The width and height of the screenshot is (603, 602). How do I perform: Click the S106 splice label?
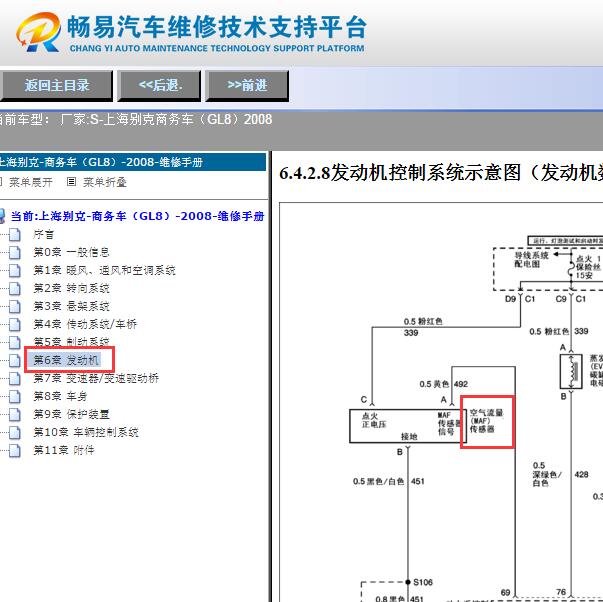point(423,582)
